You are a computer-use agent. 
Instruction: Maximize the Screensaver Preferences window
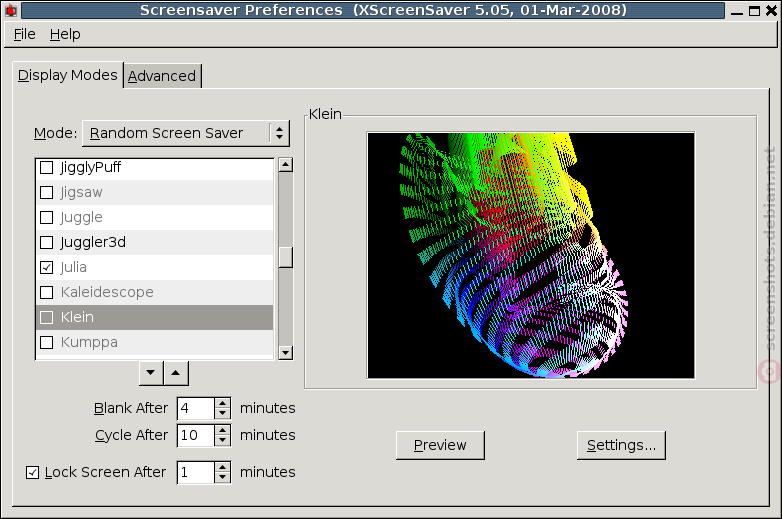click(x=755, y=10)
